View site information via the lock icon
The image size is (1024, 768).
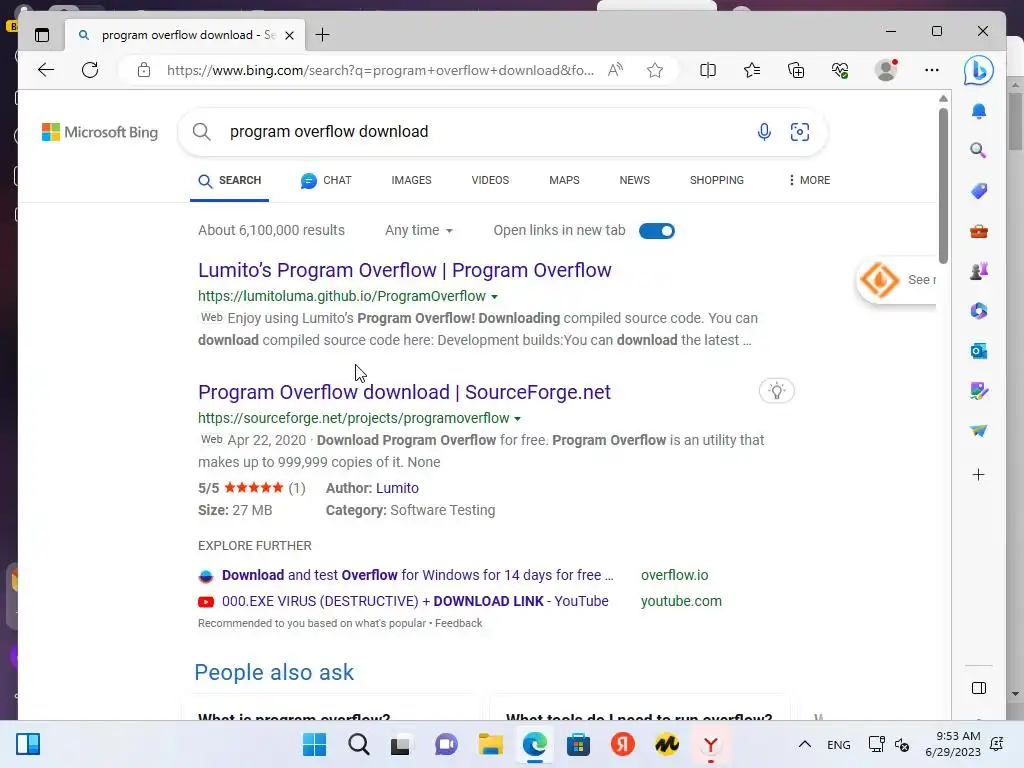[144, 70]
